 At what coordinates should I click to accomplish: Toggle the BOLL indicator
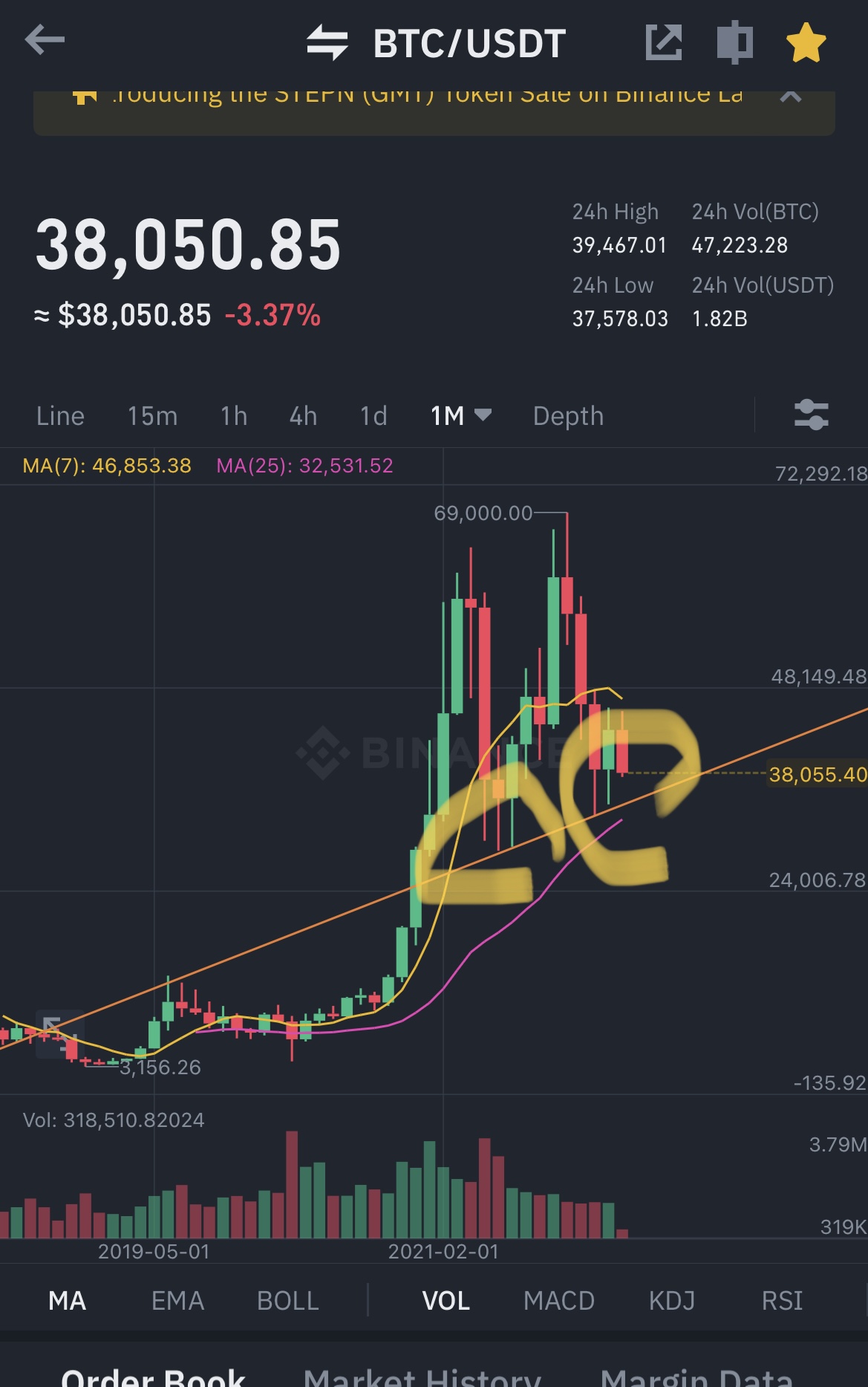pos(287,1301)
